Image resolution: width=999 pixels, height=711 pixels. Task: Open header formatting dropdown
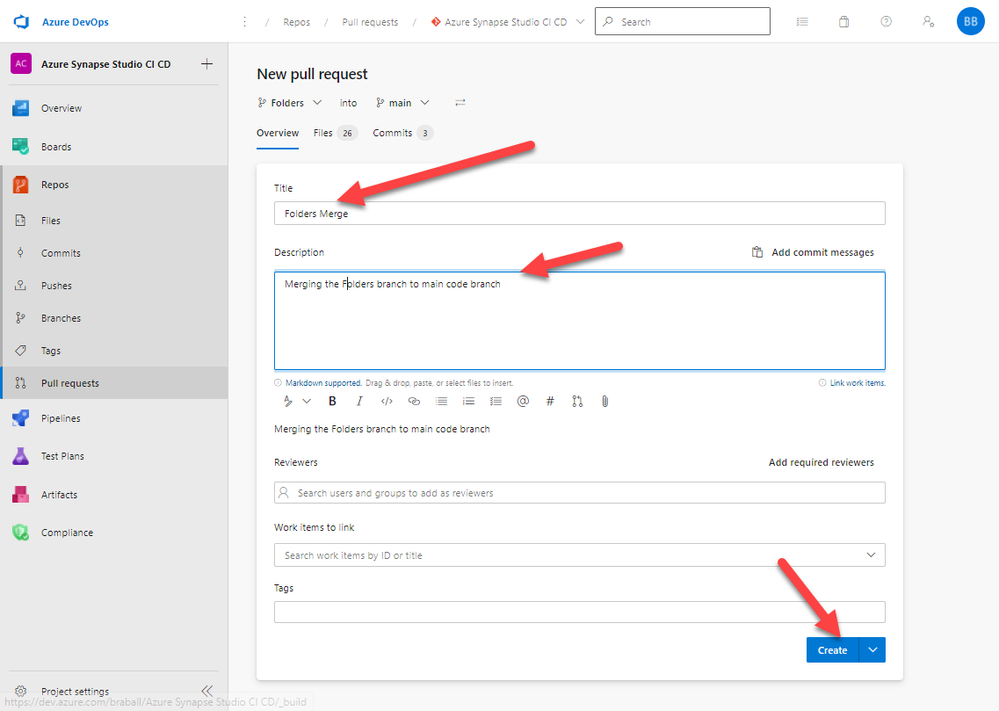click(x=296, y=401)
